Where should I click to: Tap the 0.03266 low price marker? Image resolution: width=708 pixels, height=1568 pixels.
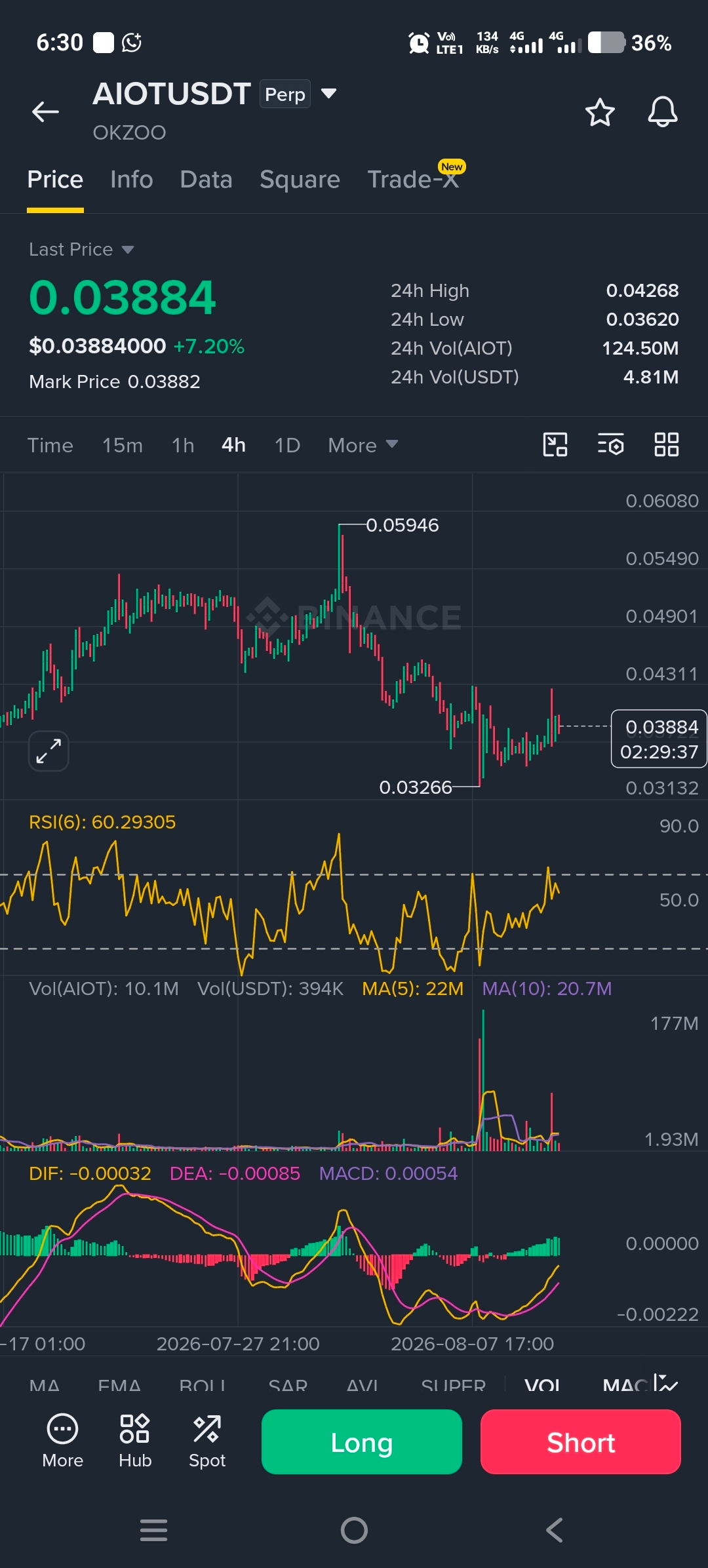(416, 787)
